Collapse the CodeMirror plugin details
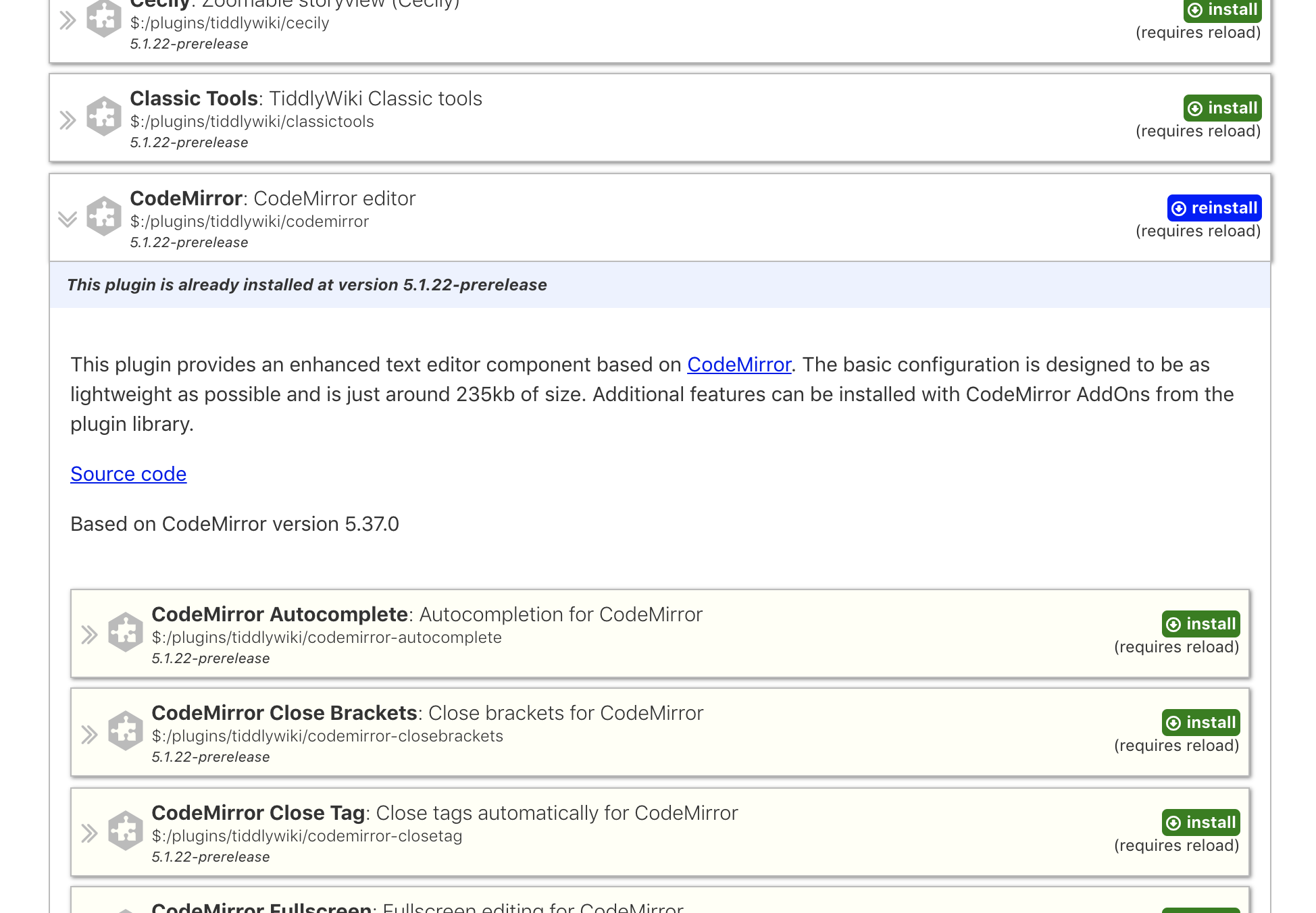The width and height of the screenshot is (1316, 913). point(68,219)
